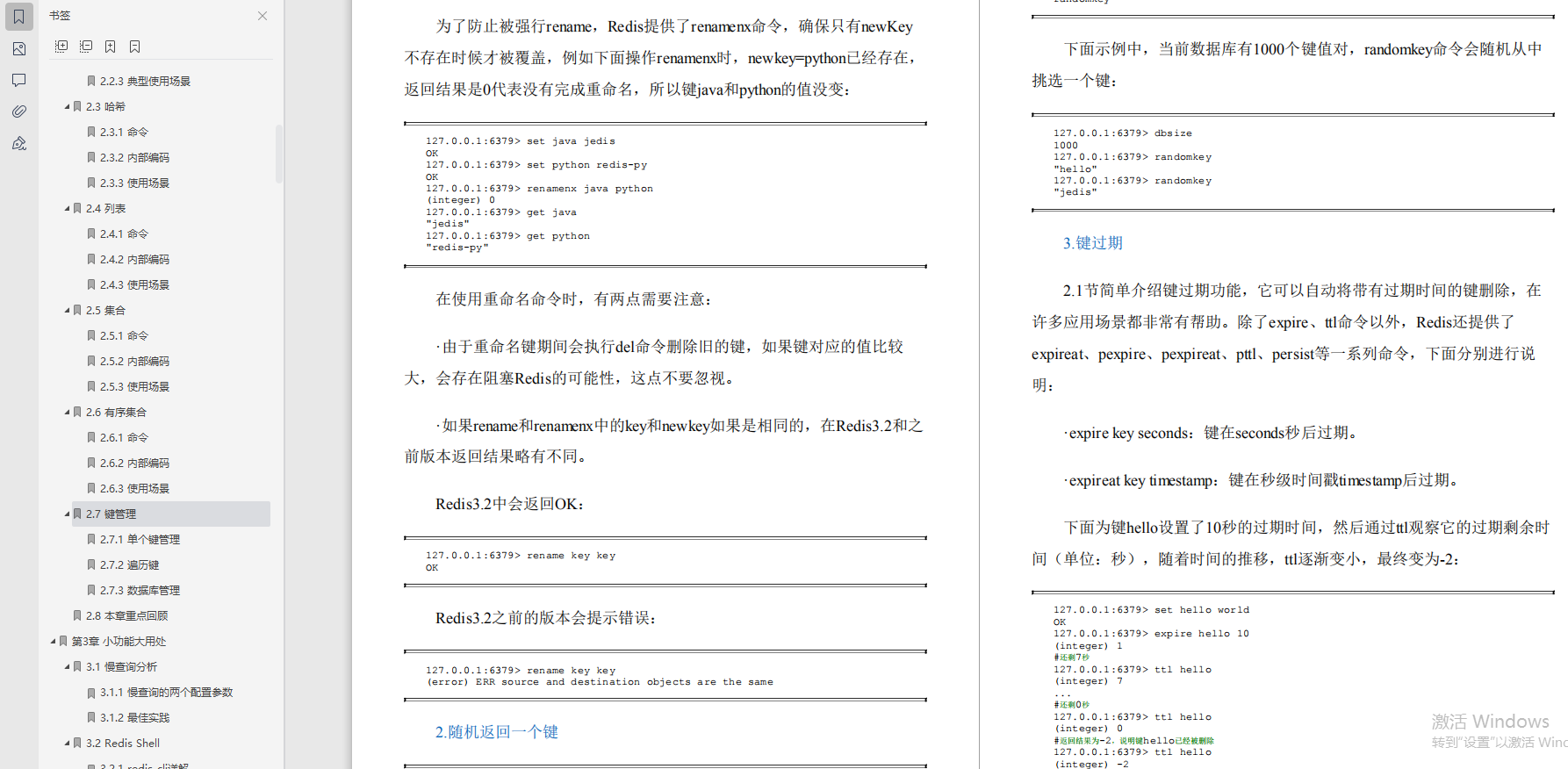
Task: Click the line '·expireat key timestamp'
Action: [1263, 480]
